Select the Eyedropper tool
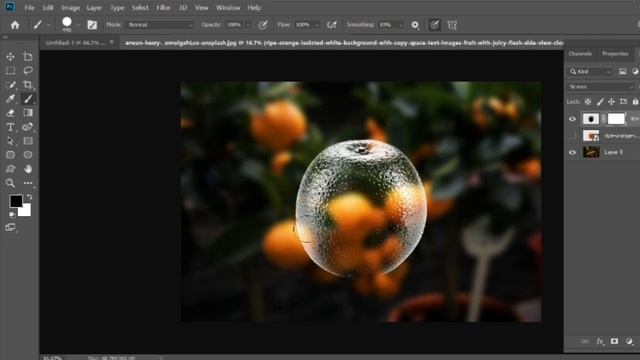The height and width of the screenshot is (360, 640). coord(10,98)
